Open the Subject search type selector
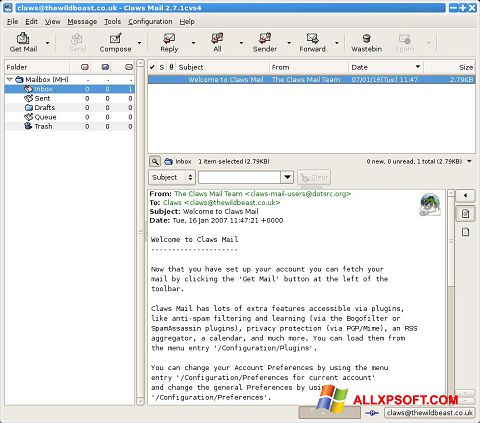 (172, 177)
